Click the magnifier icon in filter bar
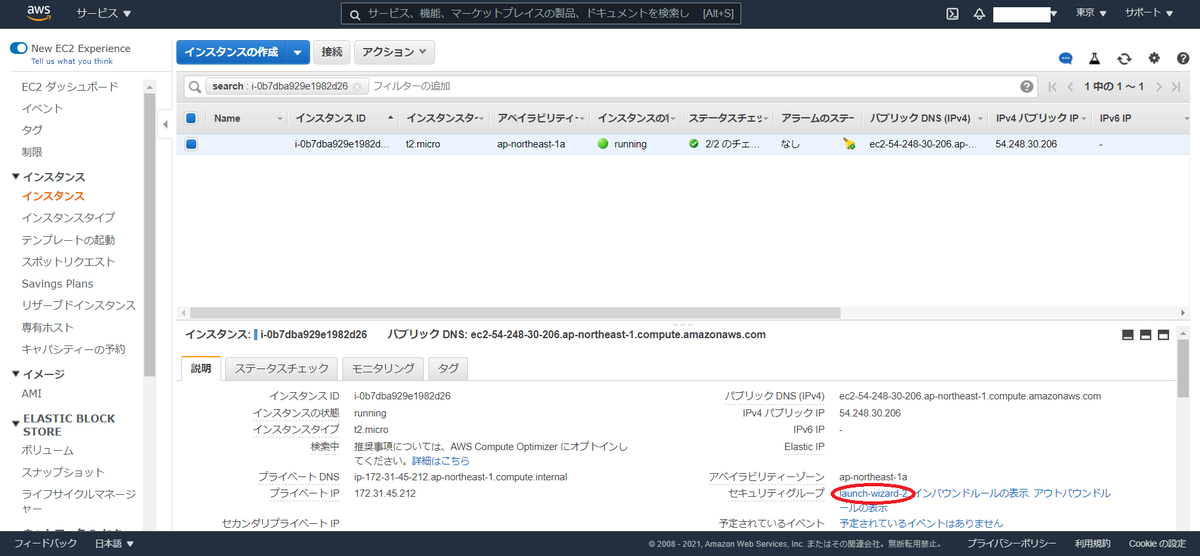Image resolution: width=1200 pixels, height=556 pixels. click(x=194, y=87)
